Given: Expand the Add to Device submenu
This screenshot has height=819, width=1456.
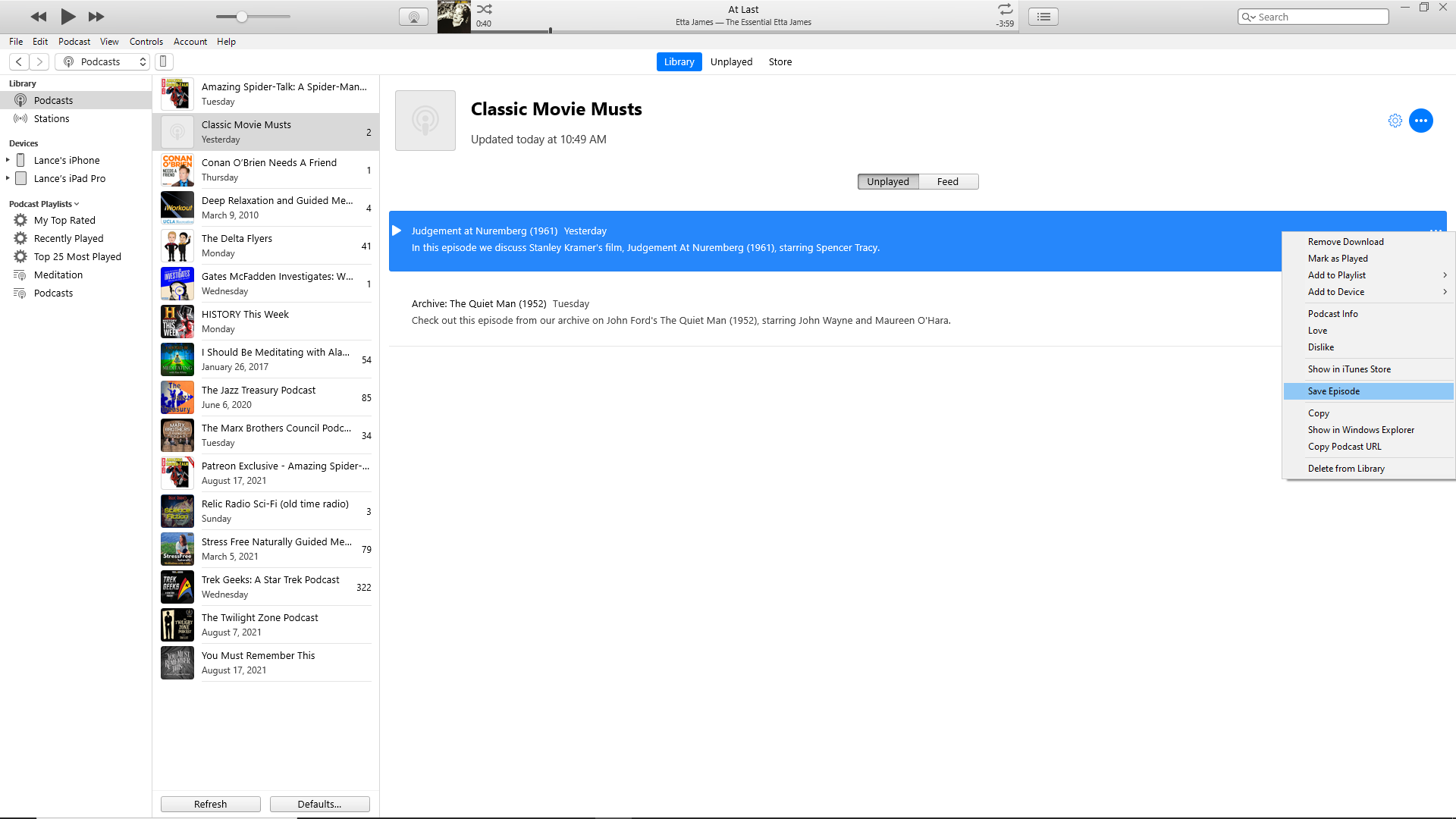Looking at the screenshot, I should pos(1368,292).
